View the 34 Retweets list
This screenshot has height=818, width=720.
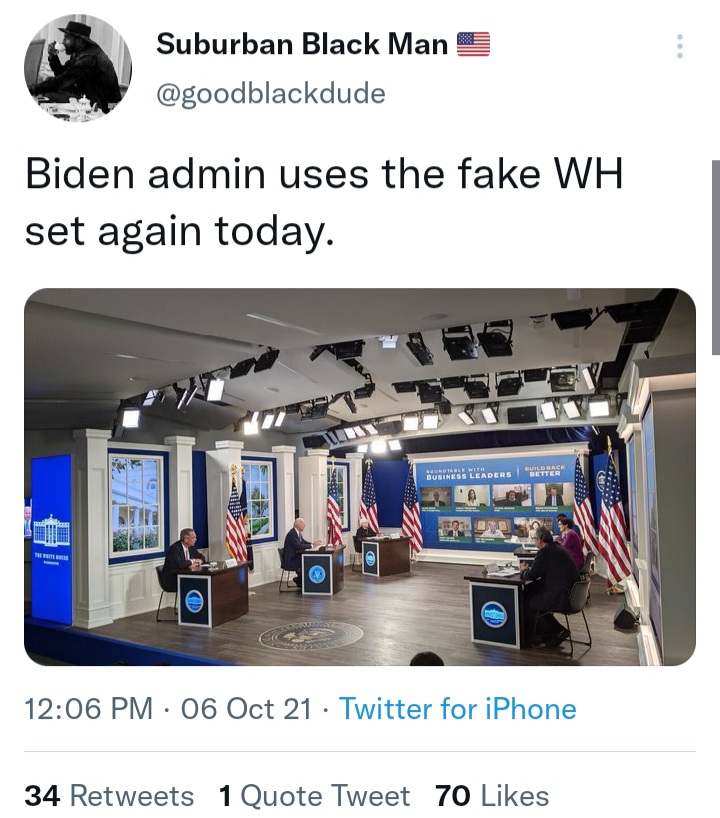point(109,796)
